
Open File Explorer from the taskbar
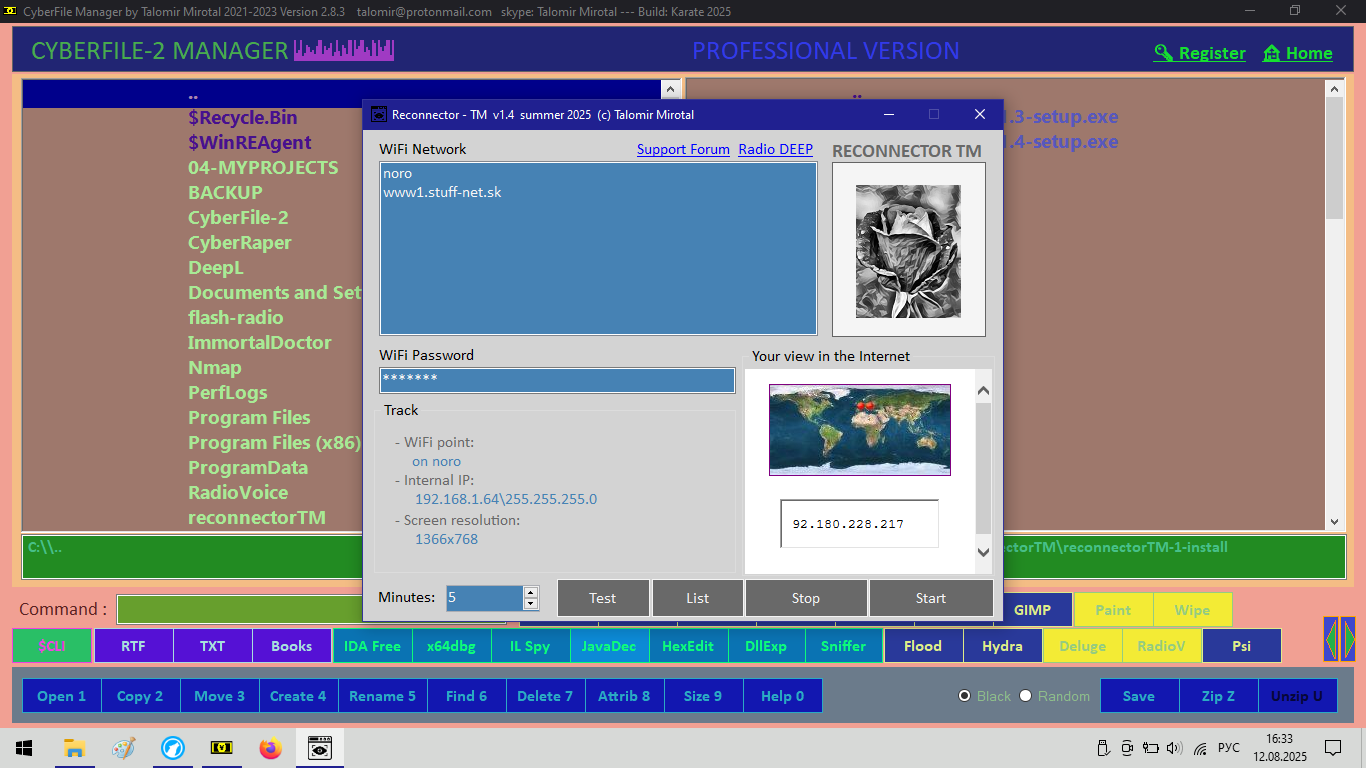point(74,748)
